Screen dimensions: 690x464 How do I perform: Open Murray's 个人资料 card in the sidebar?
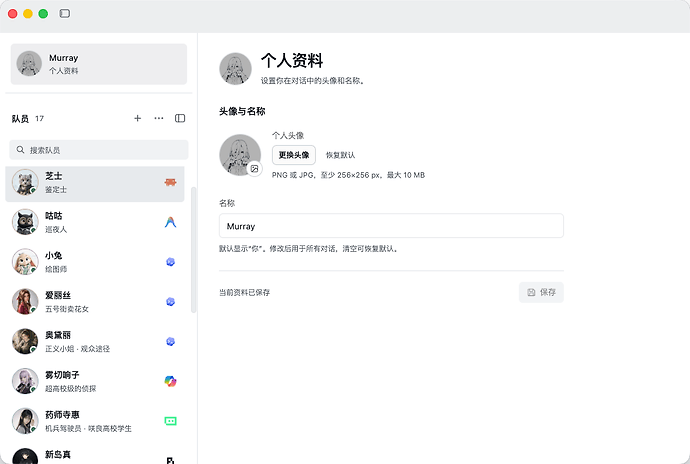click(99, 64)
